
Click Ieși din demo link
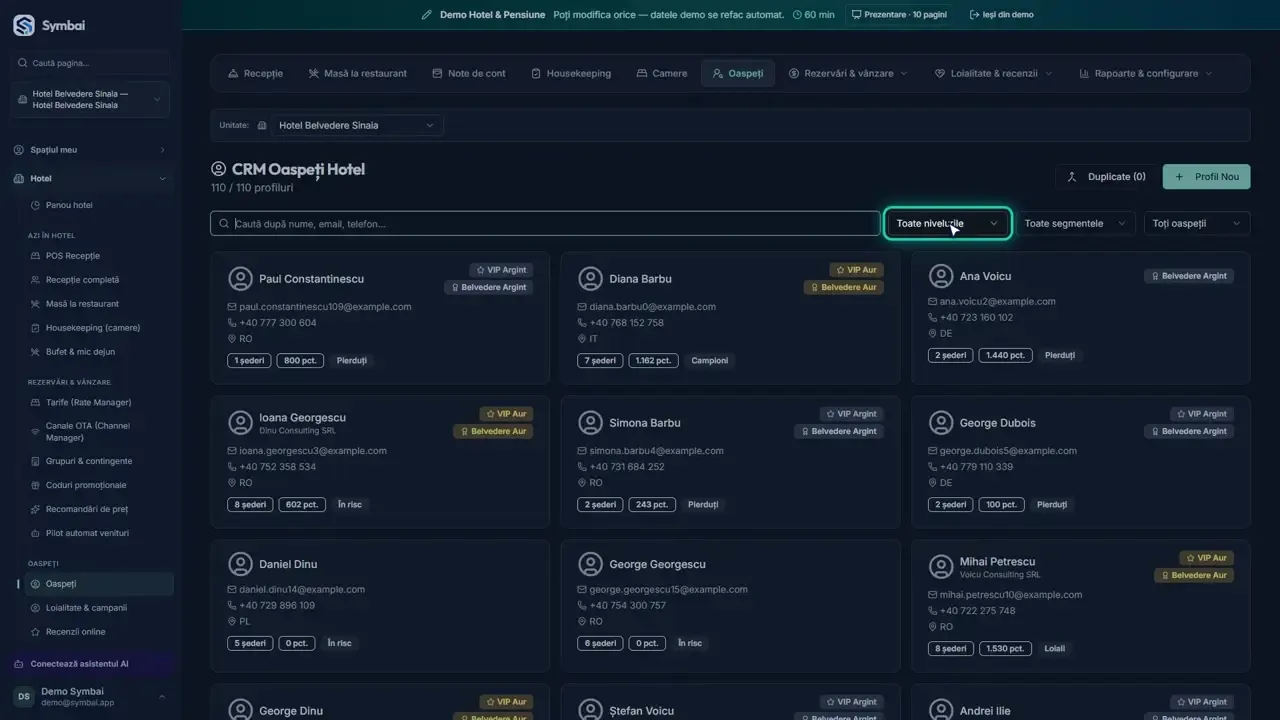[1002, 15]
